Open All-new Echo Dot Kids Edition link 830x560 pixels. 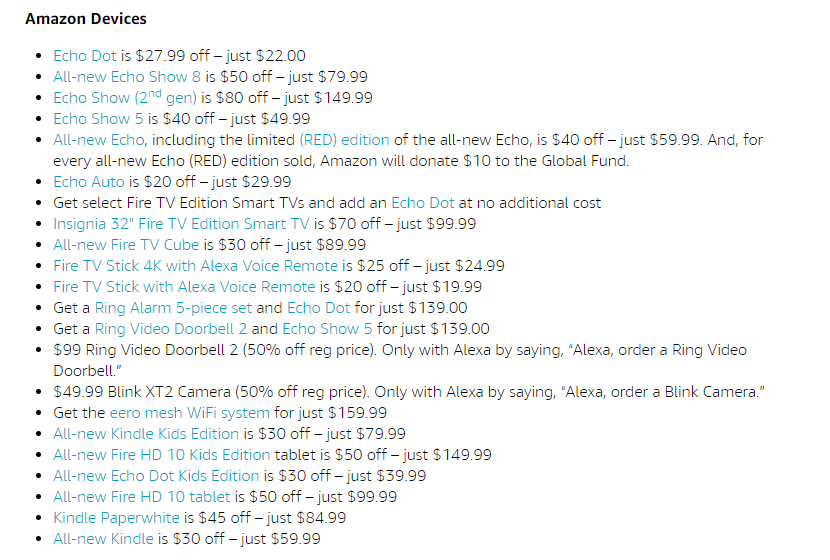pyautogui.click(x=156, y=476)
